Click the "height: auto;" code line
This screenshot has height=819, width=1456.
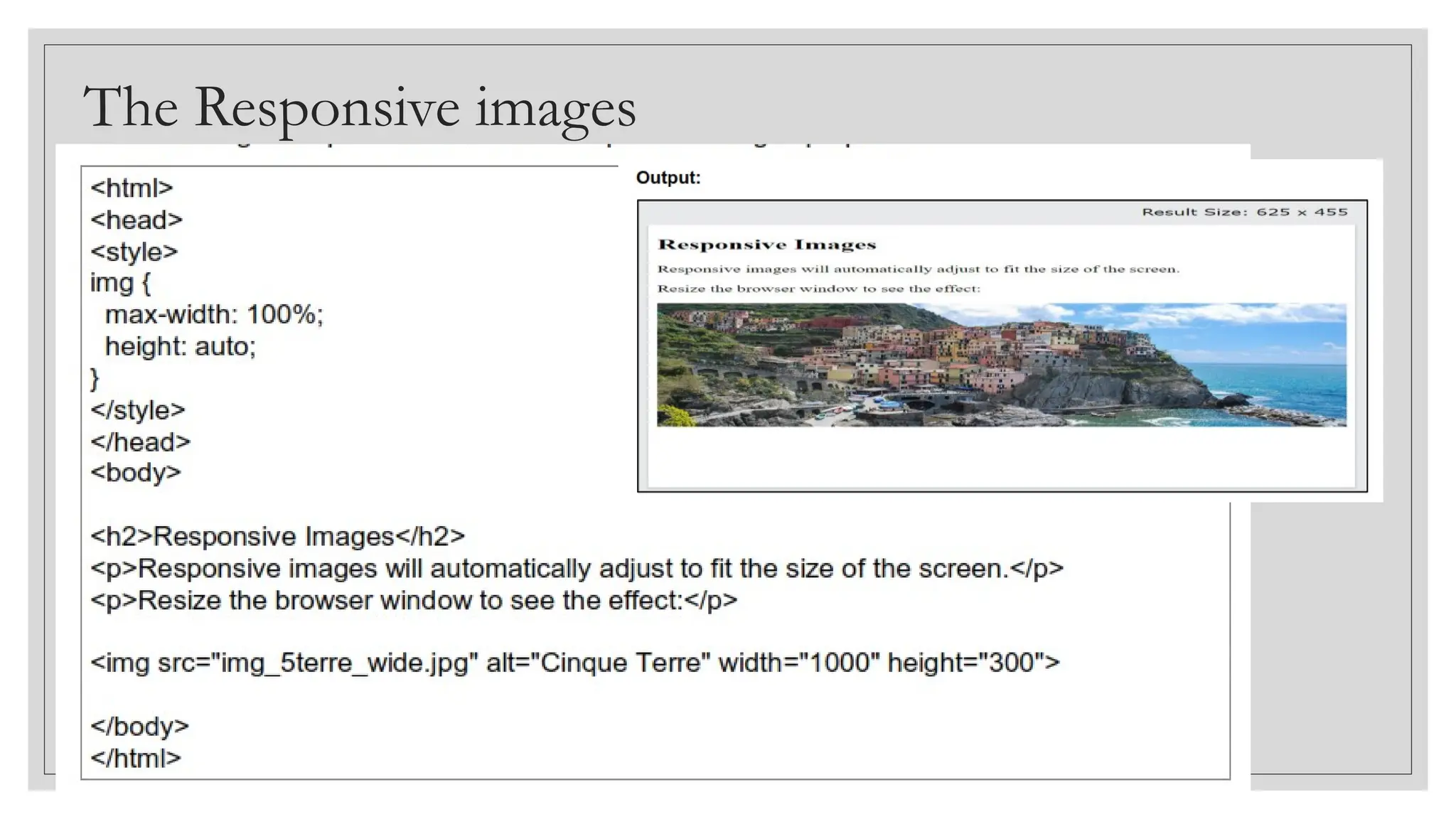181,346
